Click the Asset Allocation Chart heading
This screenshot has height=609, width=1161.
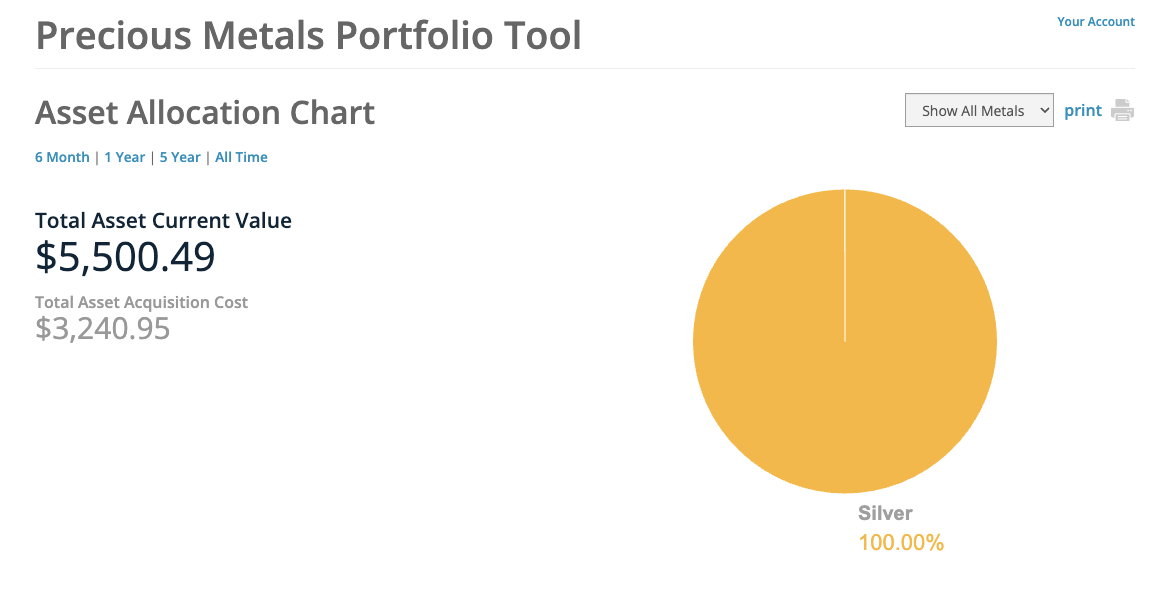[x=205, y=113]
